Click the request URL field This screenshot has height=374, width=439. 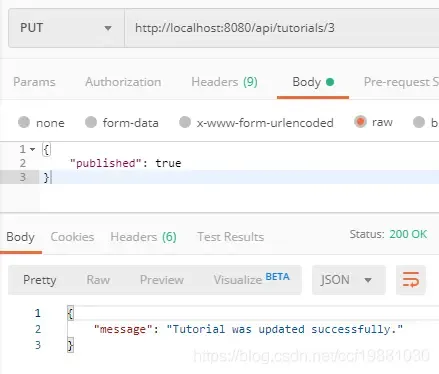click(282, 28)
